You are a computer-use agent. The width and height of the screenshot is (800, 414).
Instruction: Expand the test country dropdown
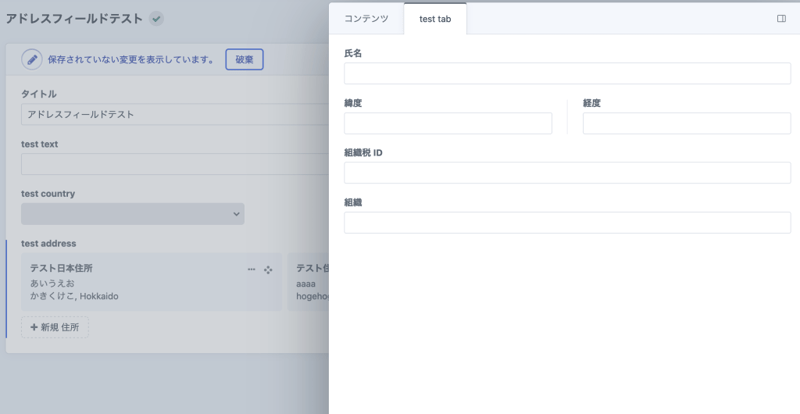[132, 214]
